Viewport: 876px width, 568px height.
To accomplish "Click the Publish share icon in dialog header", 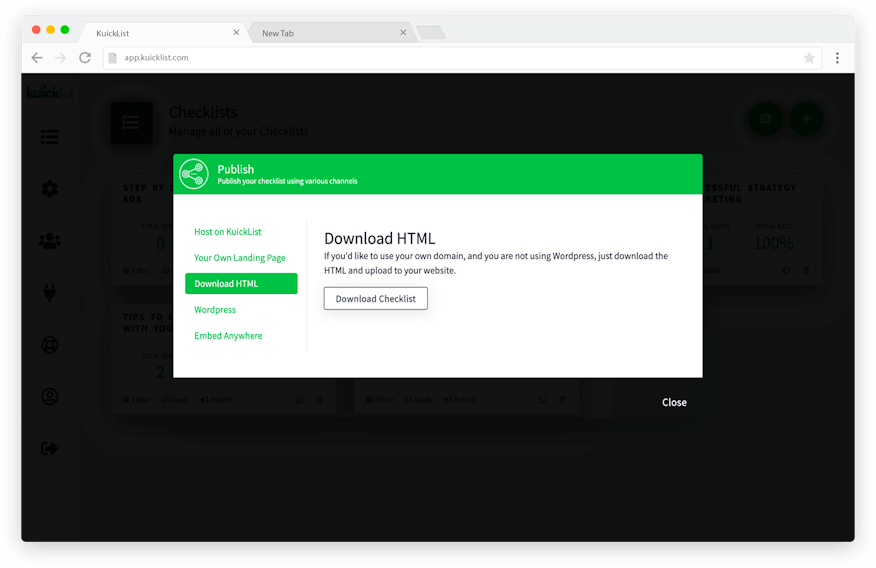I will click(x=194, y=174).
